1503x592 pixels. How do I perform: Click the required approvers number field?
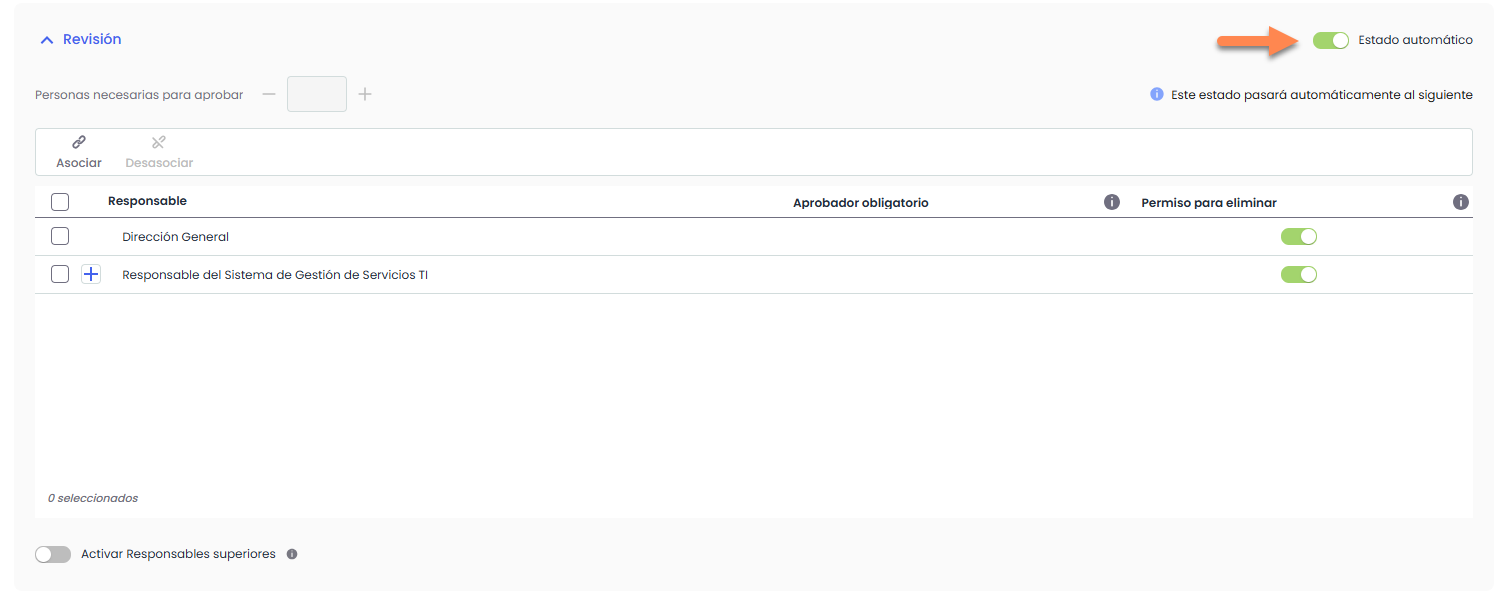tap(317, 94)
